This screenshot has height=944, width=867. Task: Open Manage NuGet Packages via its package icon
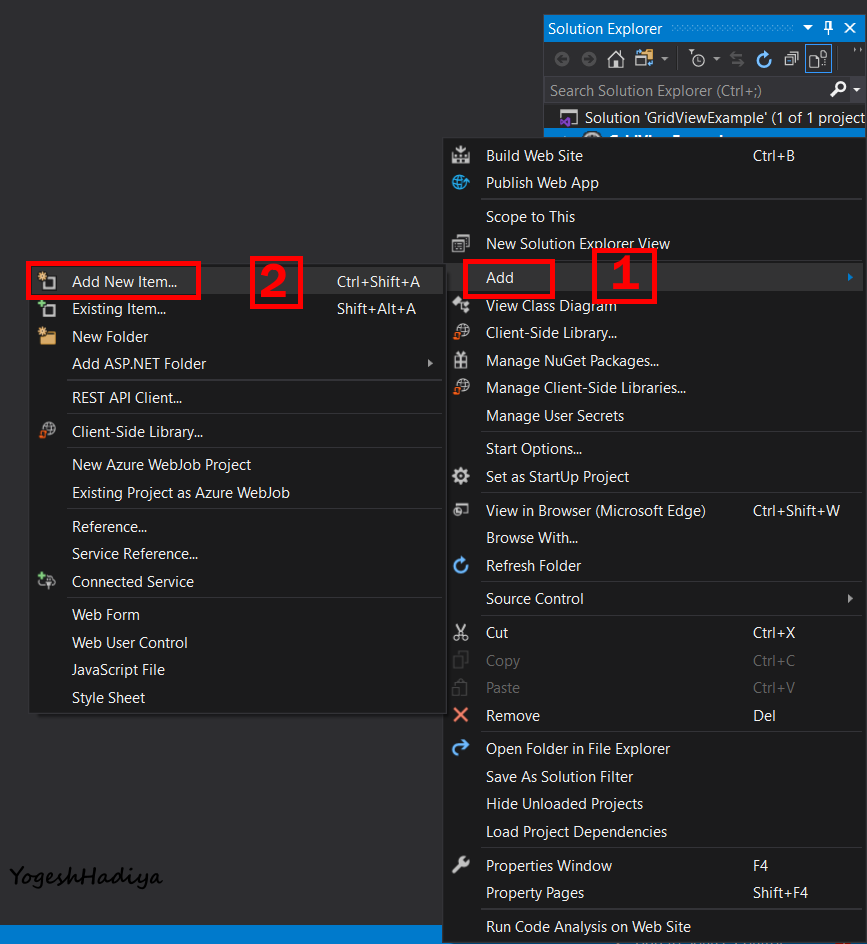[x=461, y=360]
